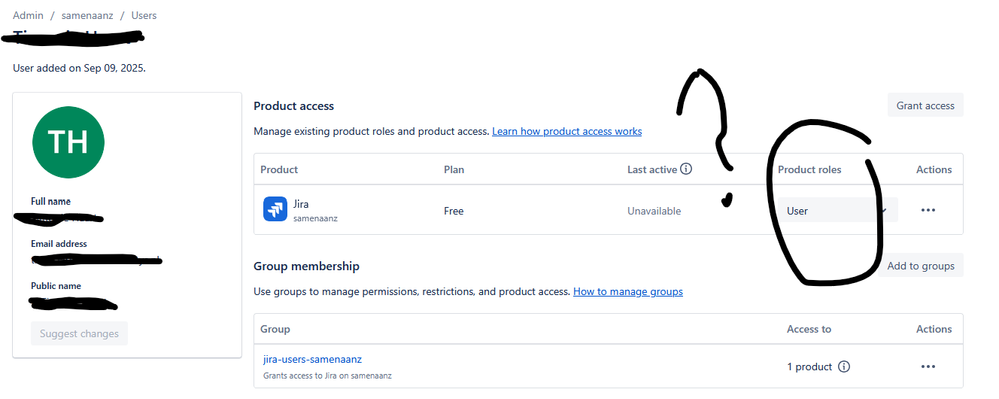Click the Add to groups button
This screenshot has width=999, height=399.
click(921, 266)
